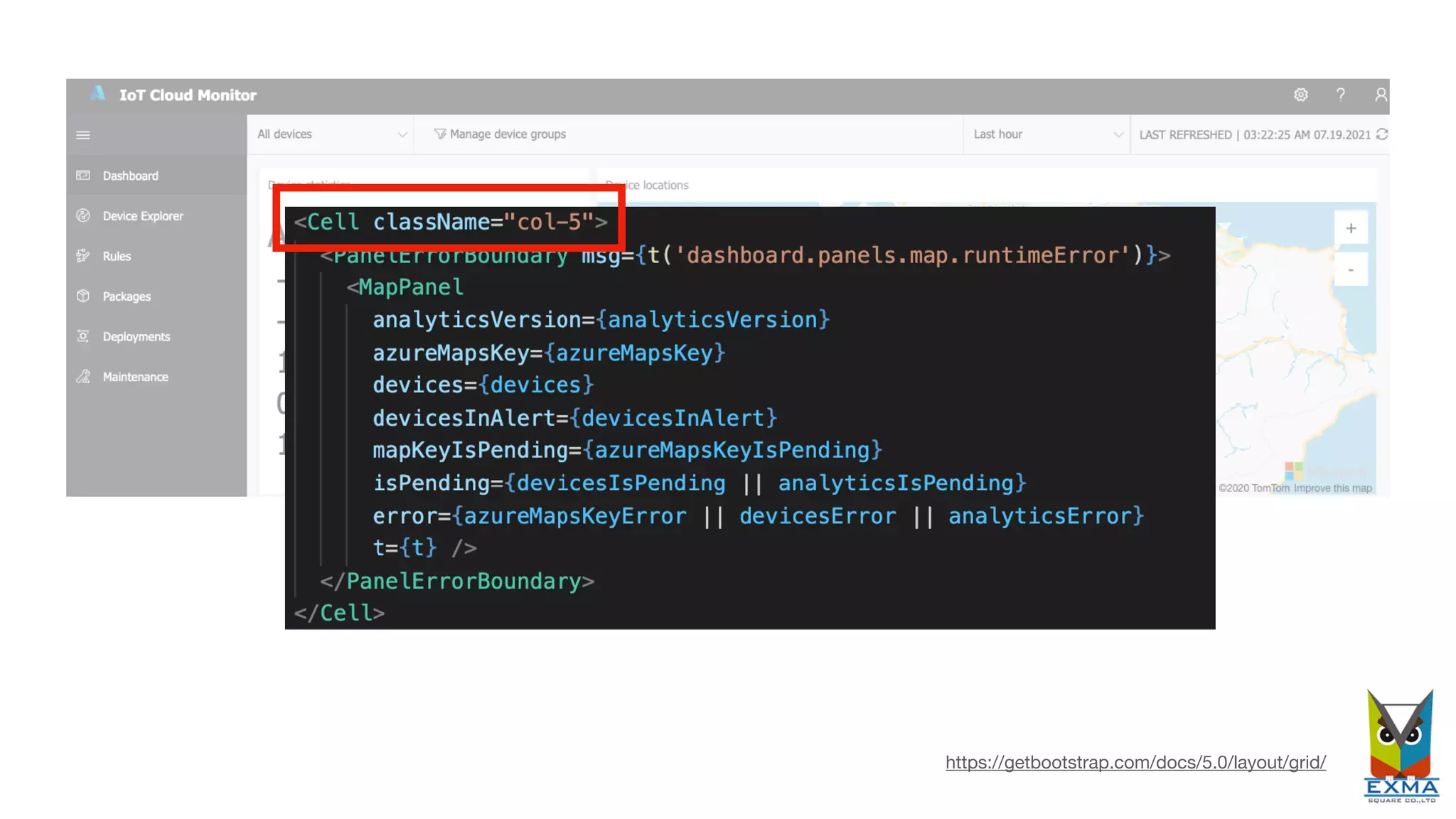The height and width of the screenshot is (819, 1456).
Task: Zoom in on the map with plus button
Action: [1351, 228]
